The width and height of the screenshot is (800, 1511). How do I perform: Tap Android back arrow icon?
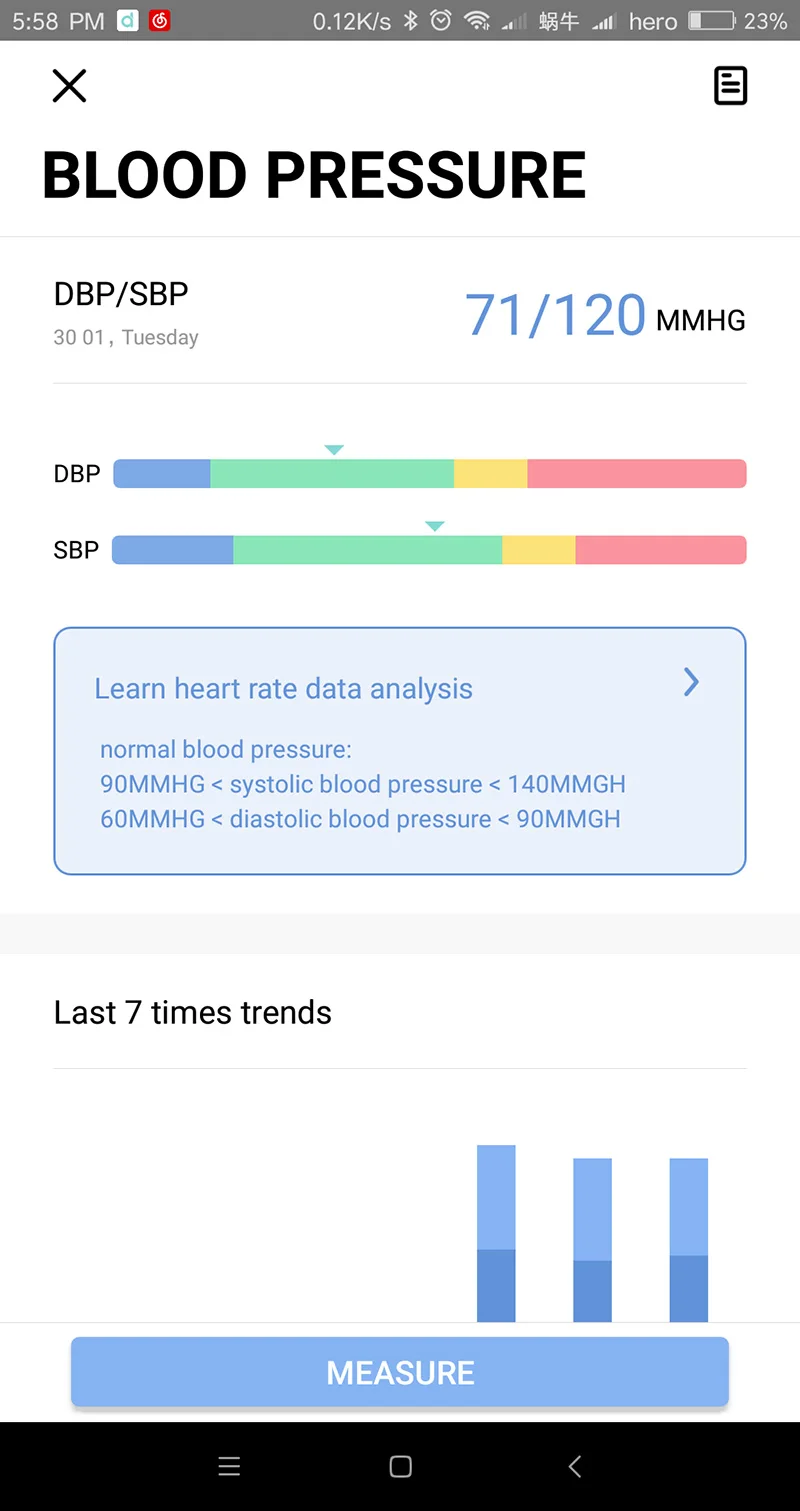click(574, 1467)
